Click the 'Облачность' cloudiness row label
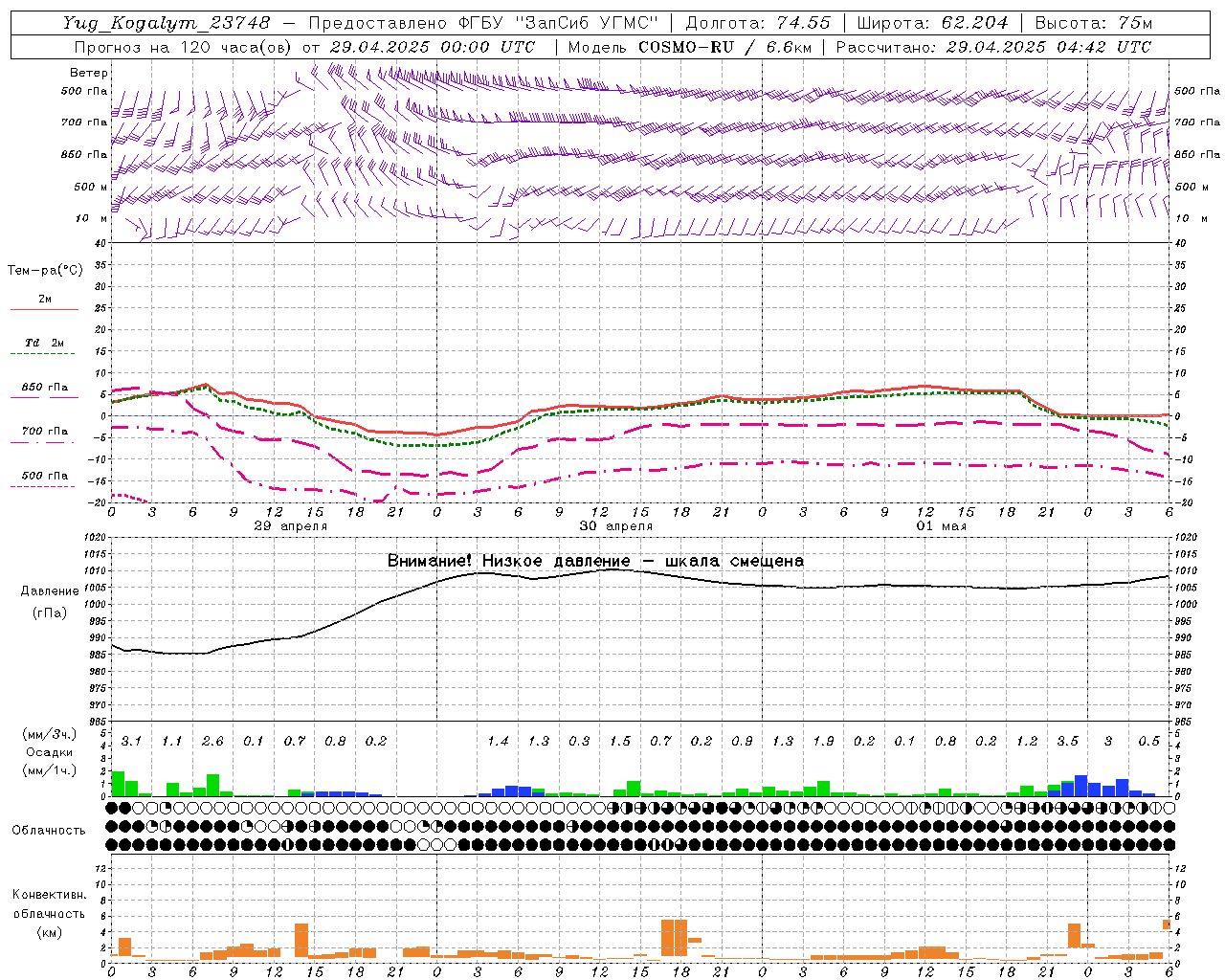The width and height of the screenshot is (1225, 980). (49, 830)
